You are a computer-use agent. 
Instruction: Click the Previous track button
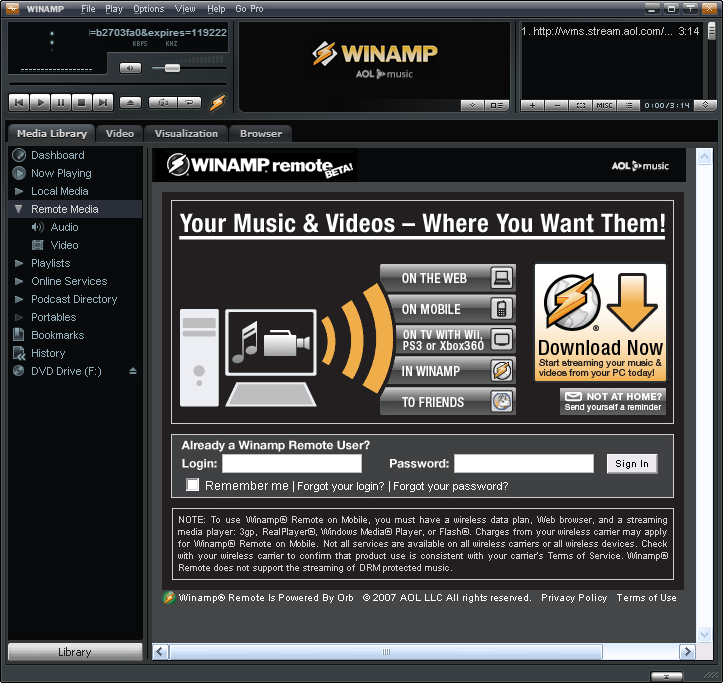pos(19,102)
